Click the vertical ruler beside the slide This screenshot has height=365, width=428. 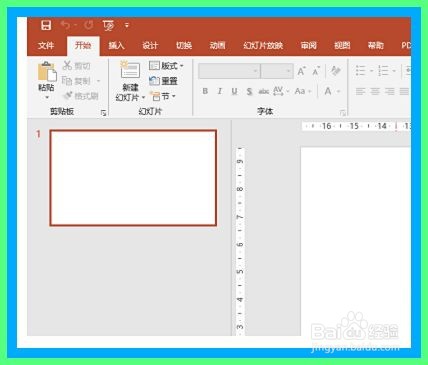(x=240, y=242)
